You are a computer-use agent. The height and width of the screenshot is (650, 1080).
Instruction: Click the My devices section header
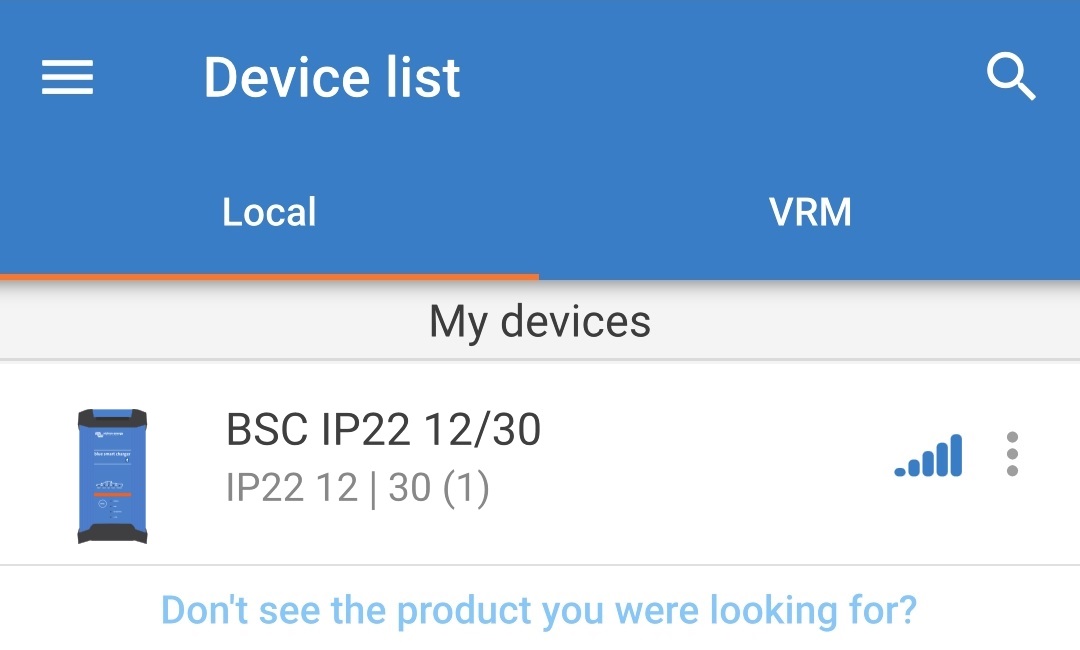pyautogui.click(x=539, y=321)
